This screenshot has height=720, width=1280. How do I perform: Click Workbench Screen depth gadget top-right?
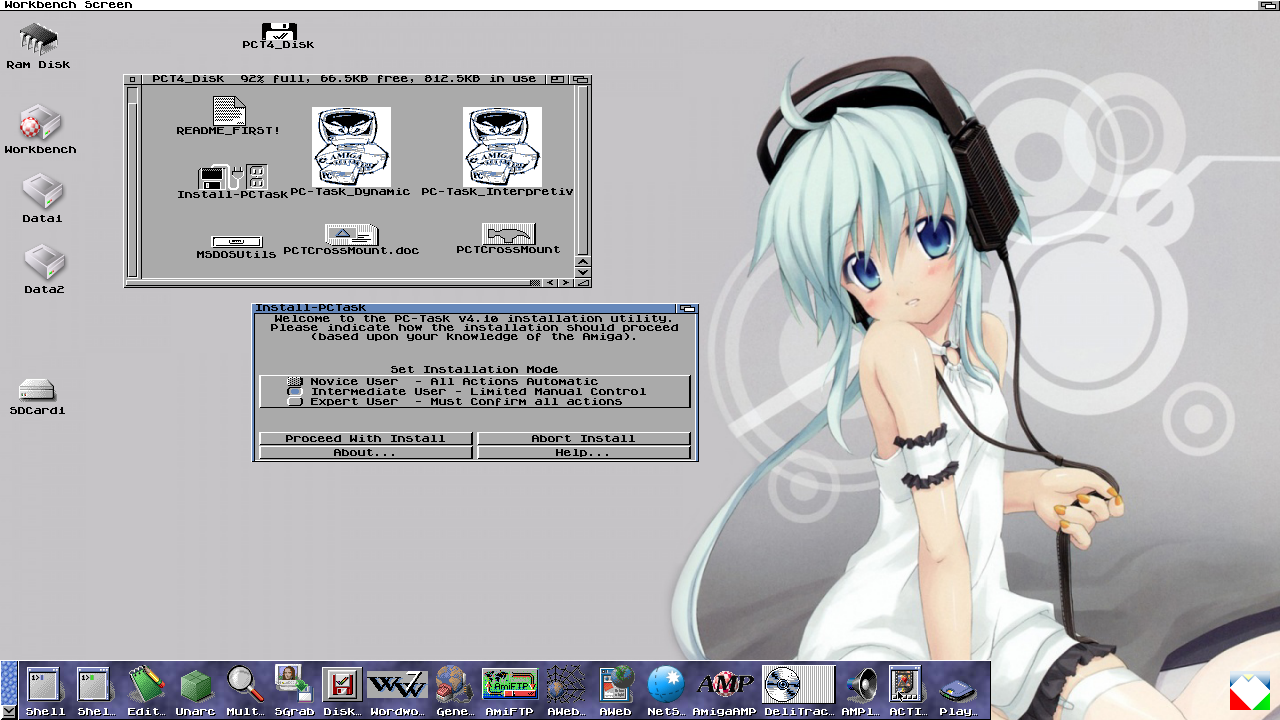[1268, 5]
